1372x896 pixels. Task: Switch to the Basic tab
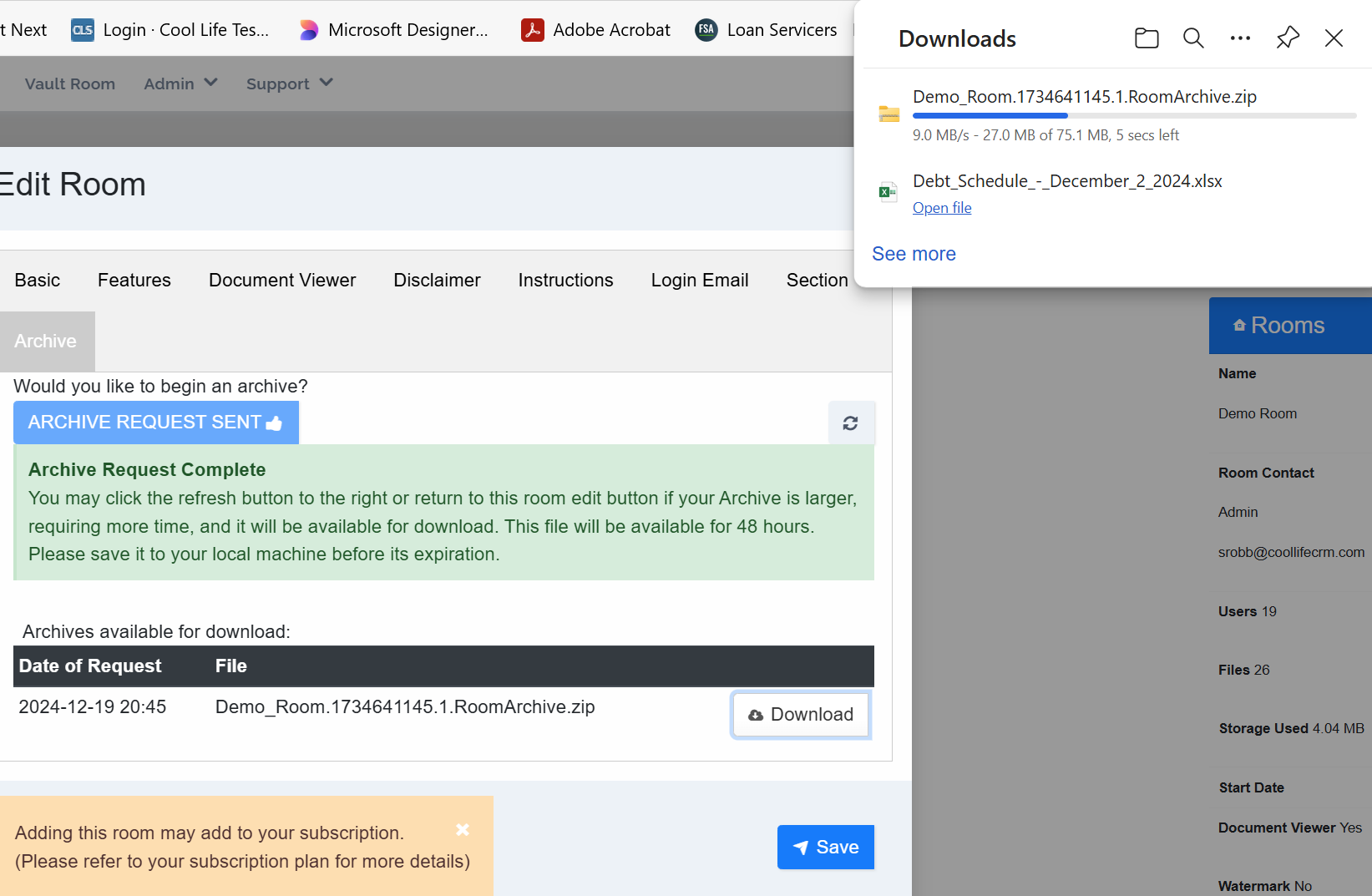tap(38, 281)
